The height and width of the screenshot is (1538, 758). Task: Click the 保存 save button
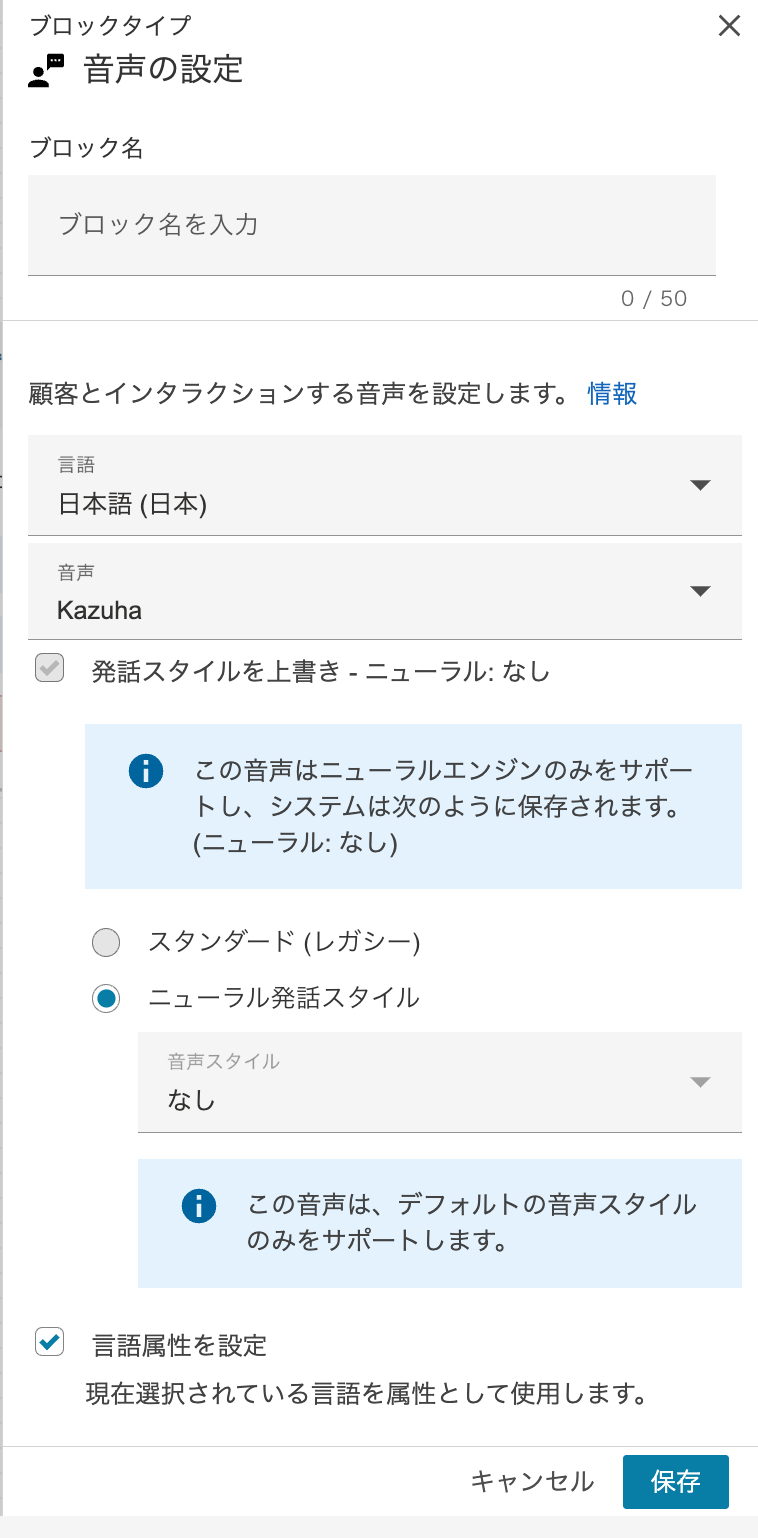(x=675, y=1482)
